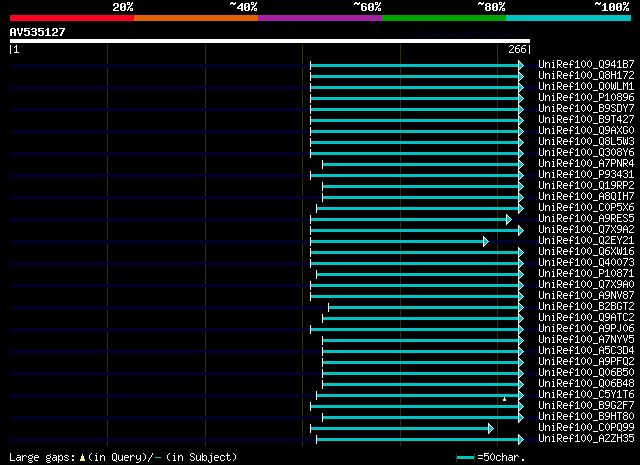Click the red 20% identity color swatch
This screenshot has height=465, width=640.
tap(72, 18)
